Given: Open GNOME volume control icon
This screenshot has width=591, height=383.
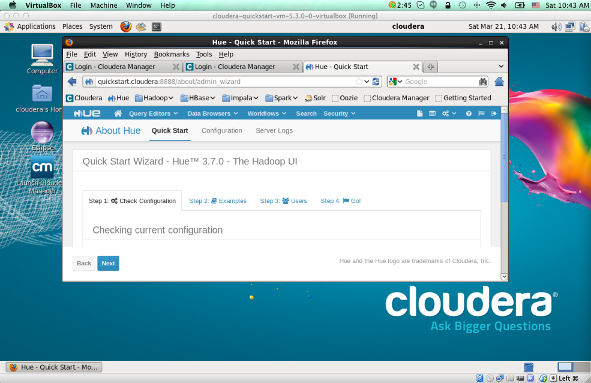Looking at the screenshot, I should click(x=556, y=26).
